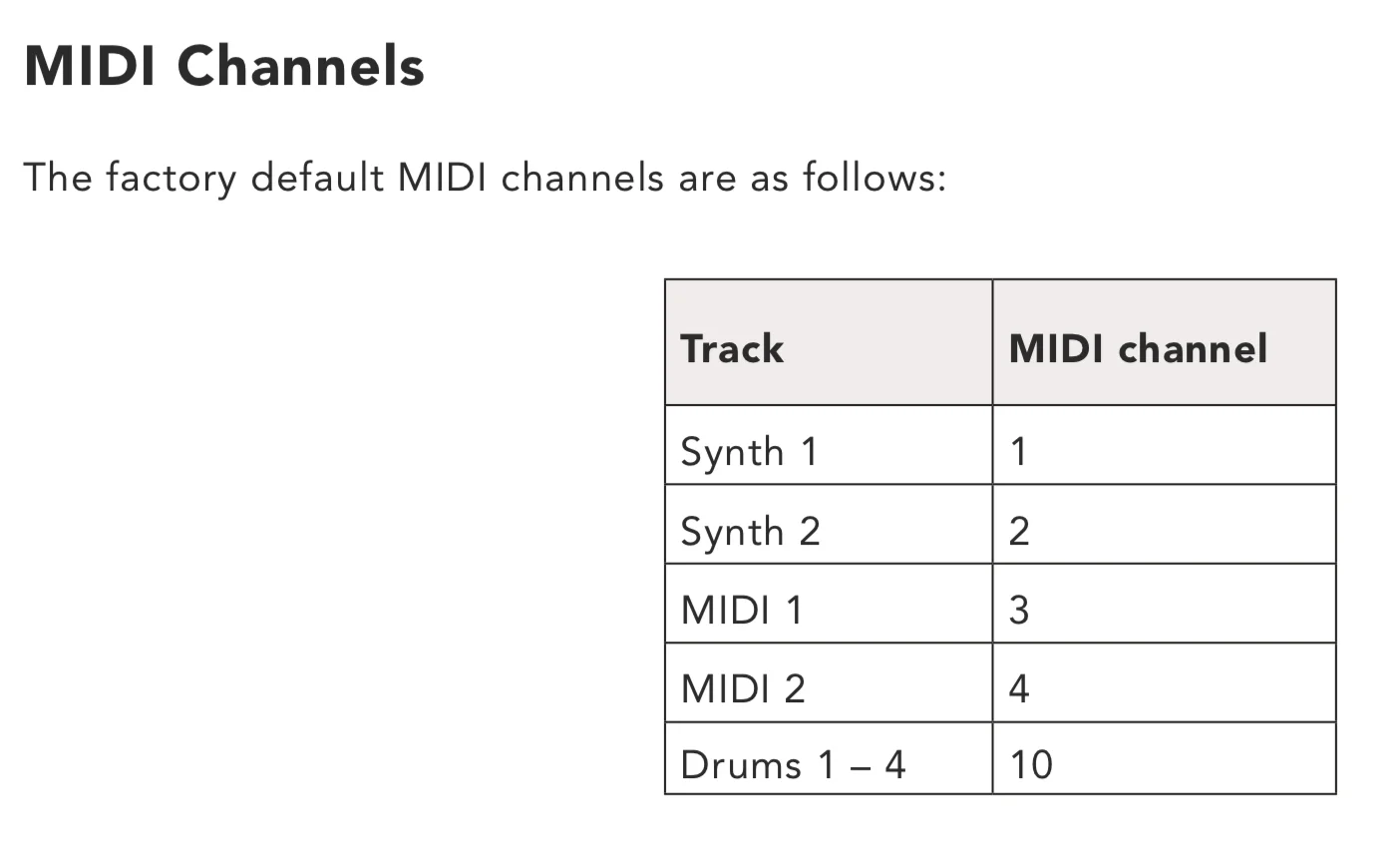Click channel value 10 in Drums row
This screenshot has height=854, width=1400.
[x=1031, y=765]
